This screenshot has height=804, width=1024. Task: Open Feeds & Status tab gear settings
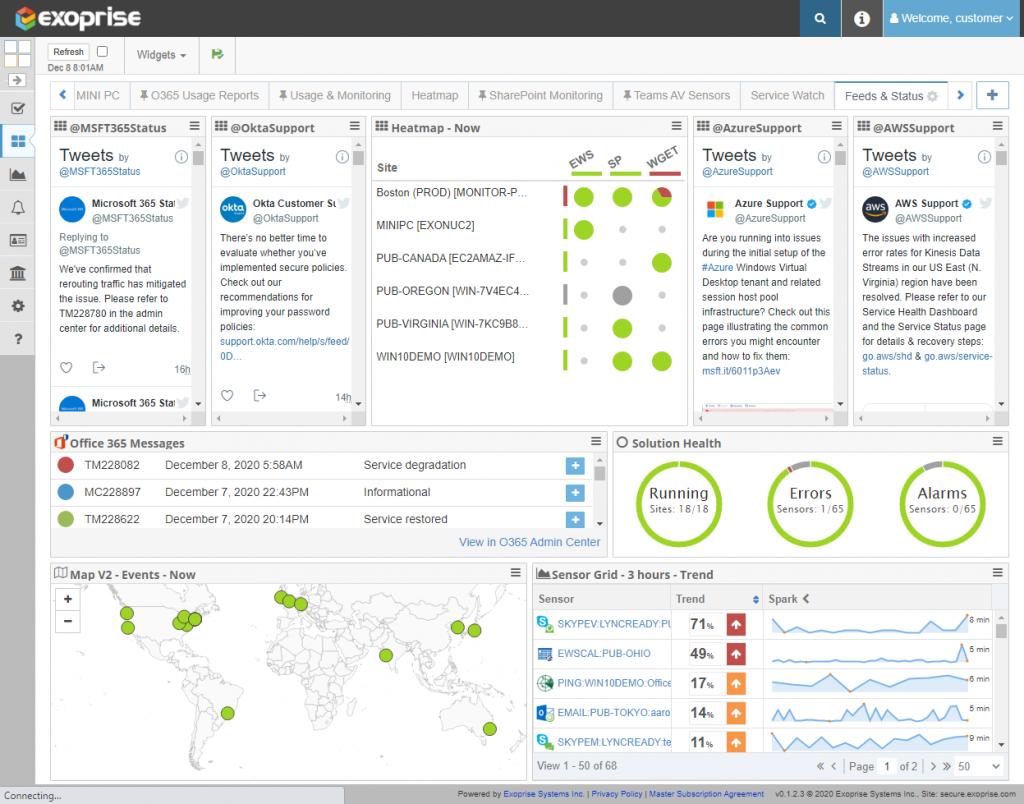tap(933, 96)
